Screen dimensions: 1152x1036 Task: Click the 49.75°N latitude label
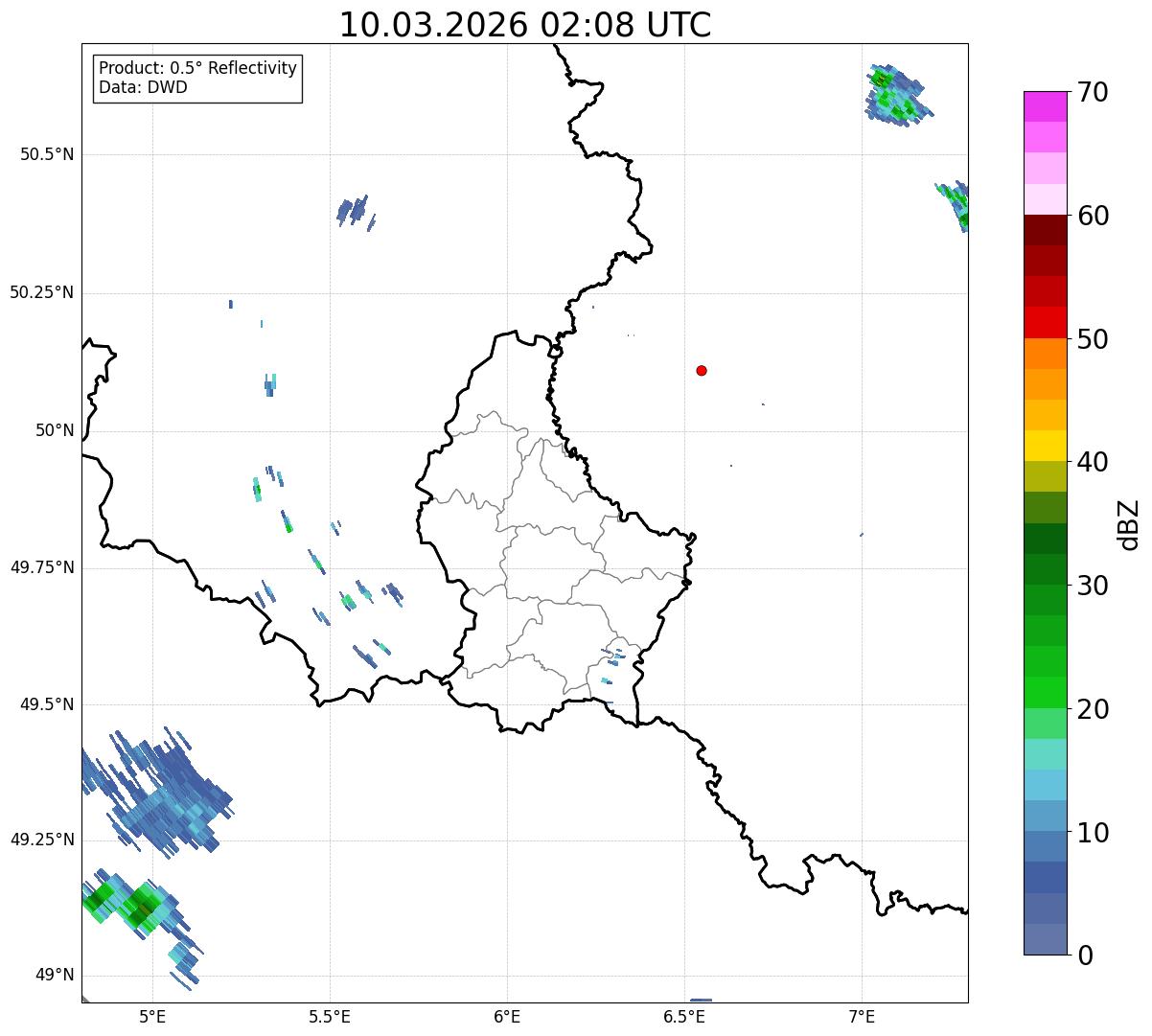click(x=42, y=567)
